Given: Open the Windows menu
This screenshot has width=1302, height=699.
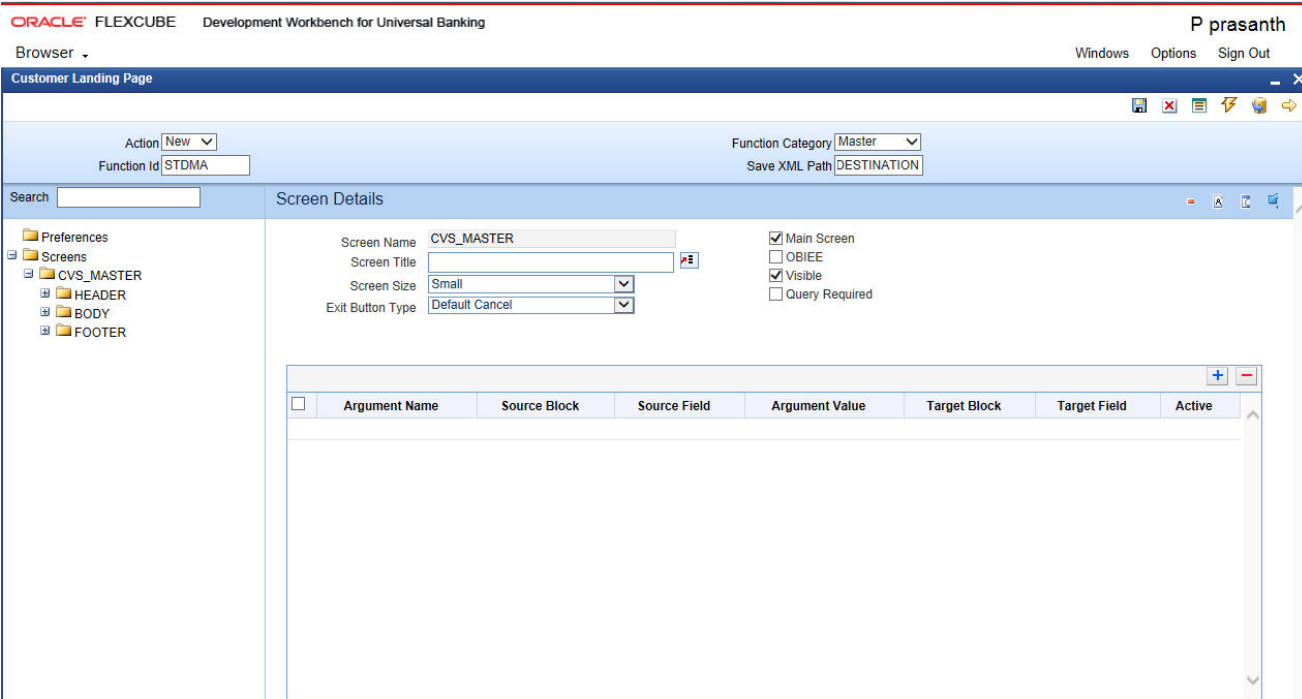Looking at the screenshot, I should [1102, 53].
